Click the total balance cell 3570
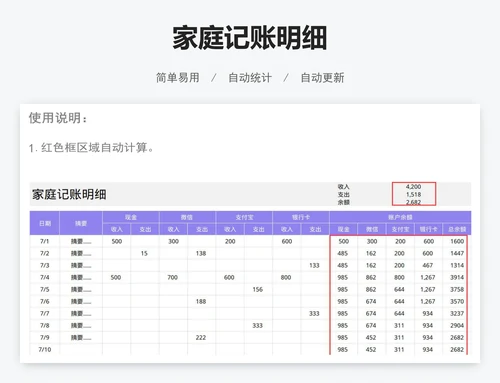This screenshot has height=383, width=500. (457, 301)
